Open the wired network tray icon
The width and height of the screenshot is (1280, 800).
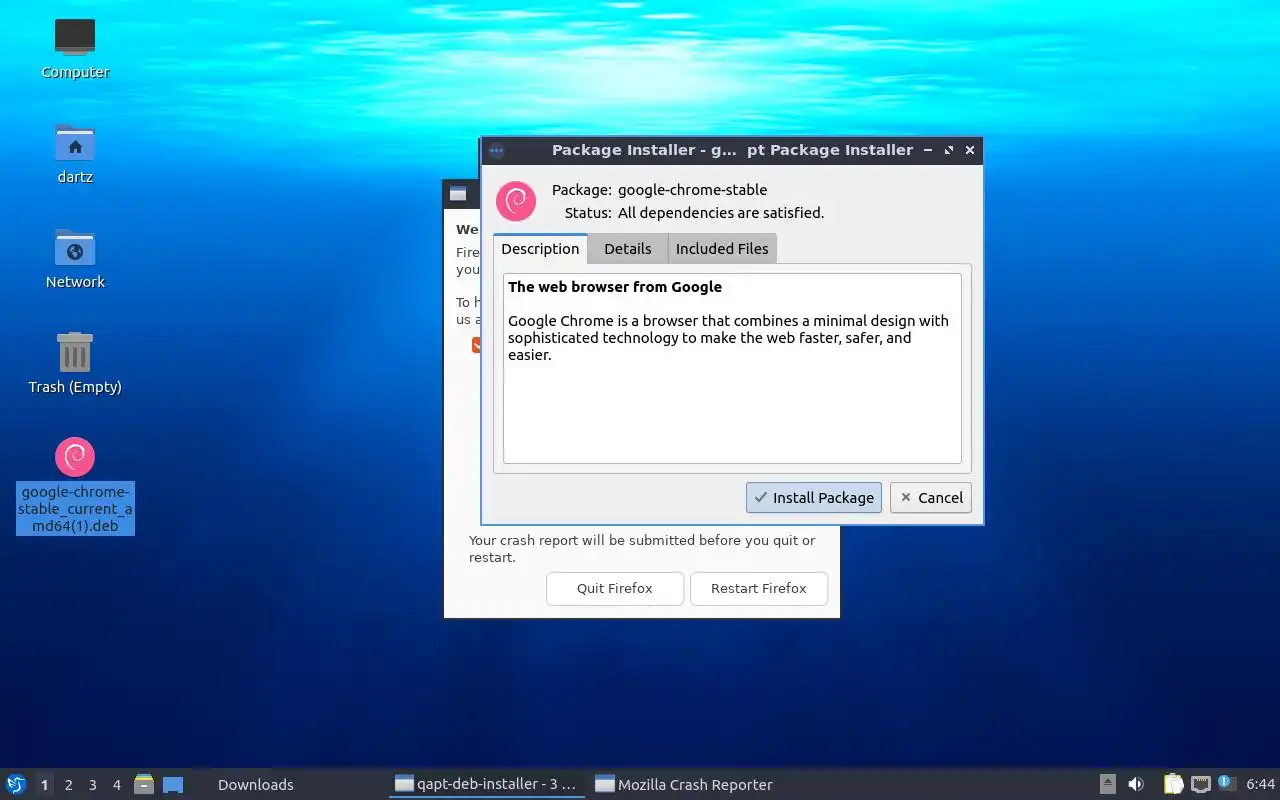(x=1201, y=784)
